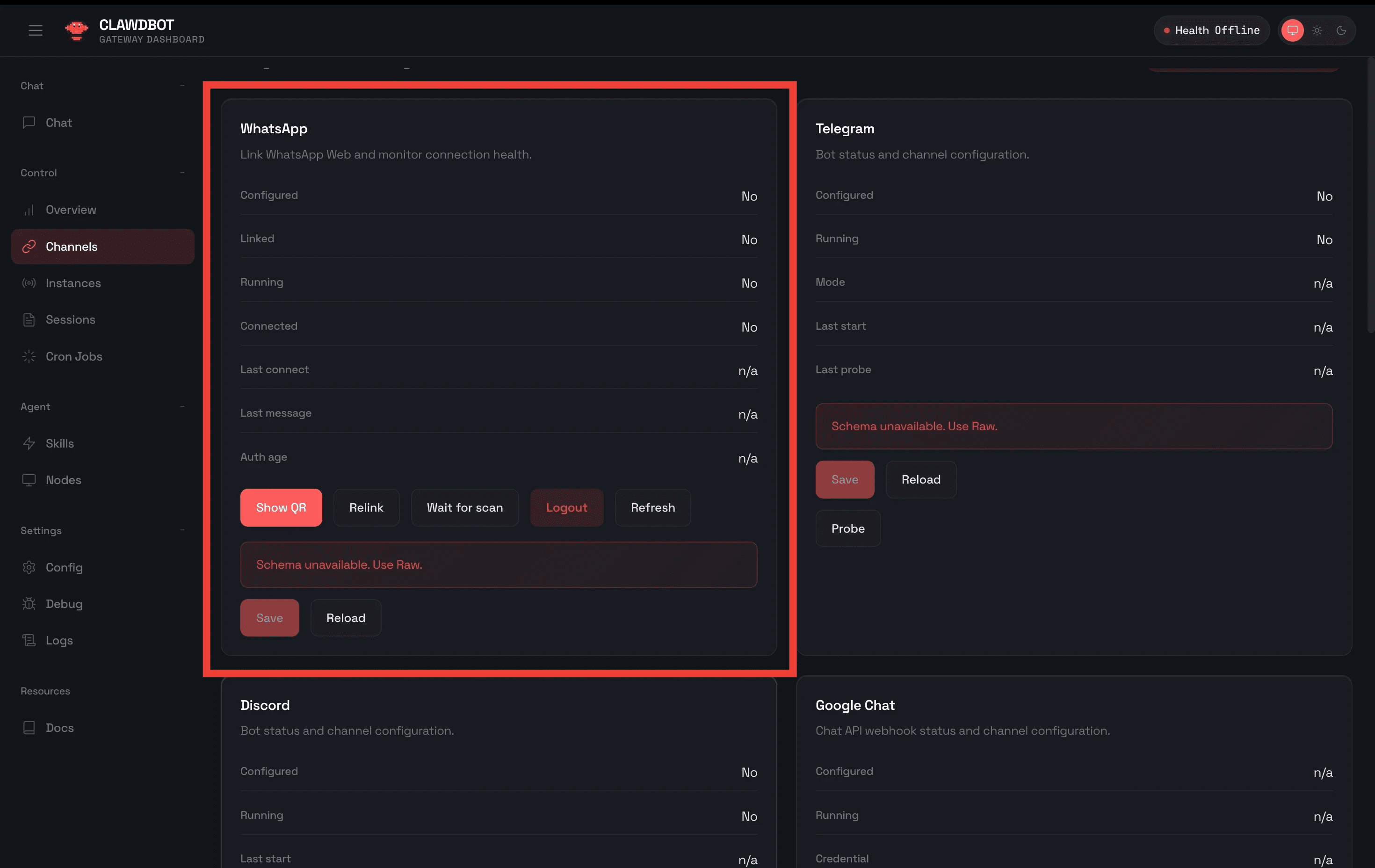Select the Overview menu item
The width and height of the screenshot is (1375, 868).
(71, 210)
